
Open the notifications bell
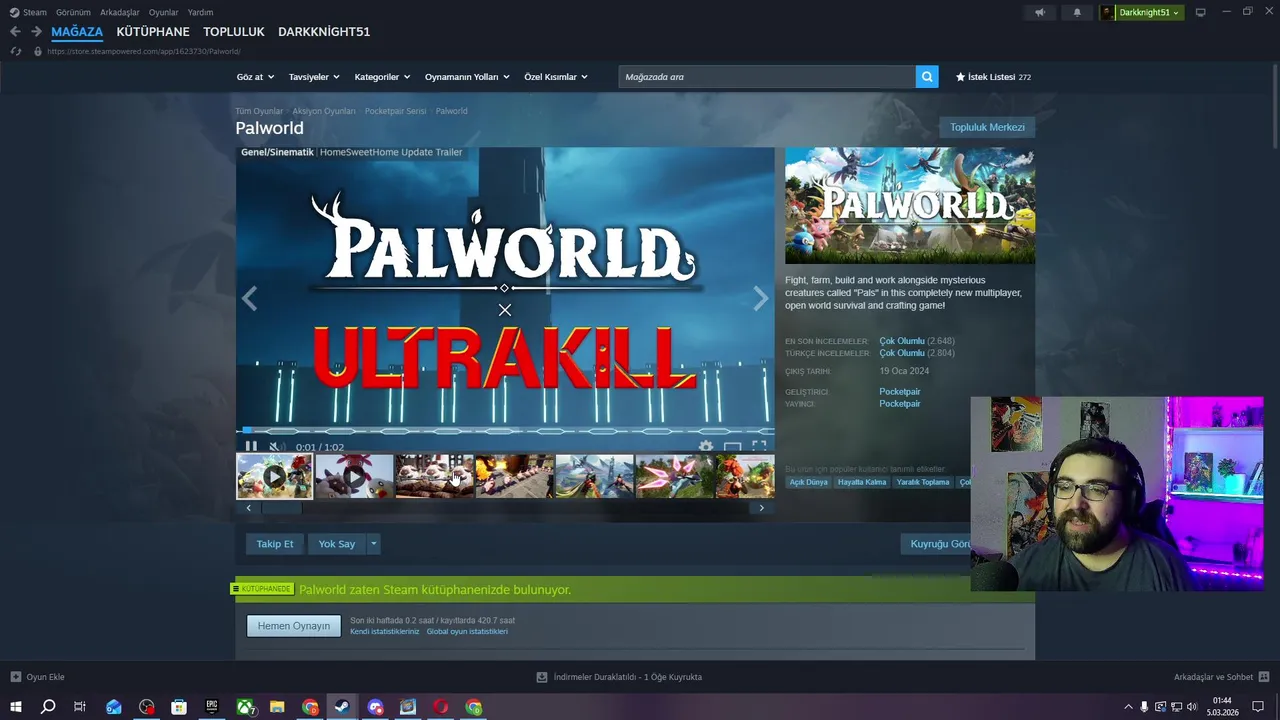(1077, 12)
